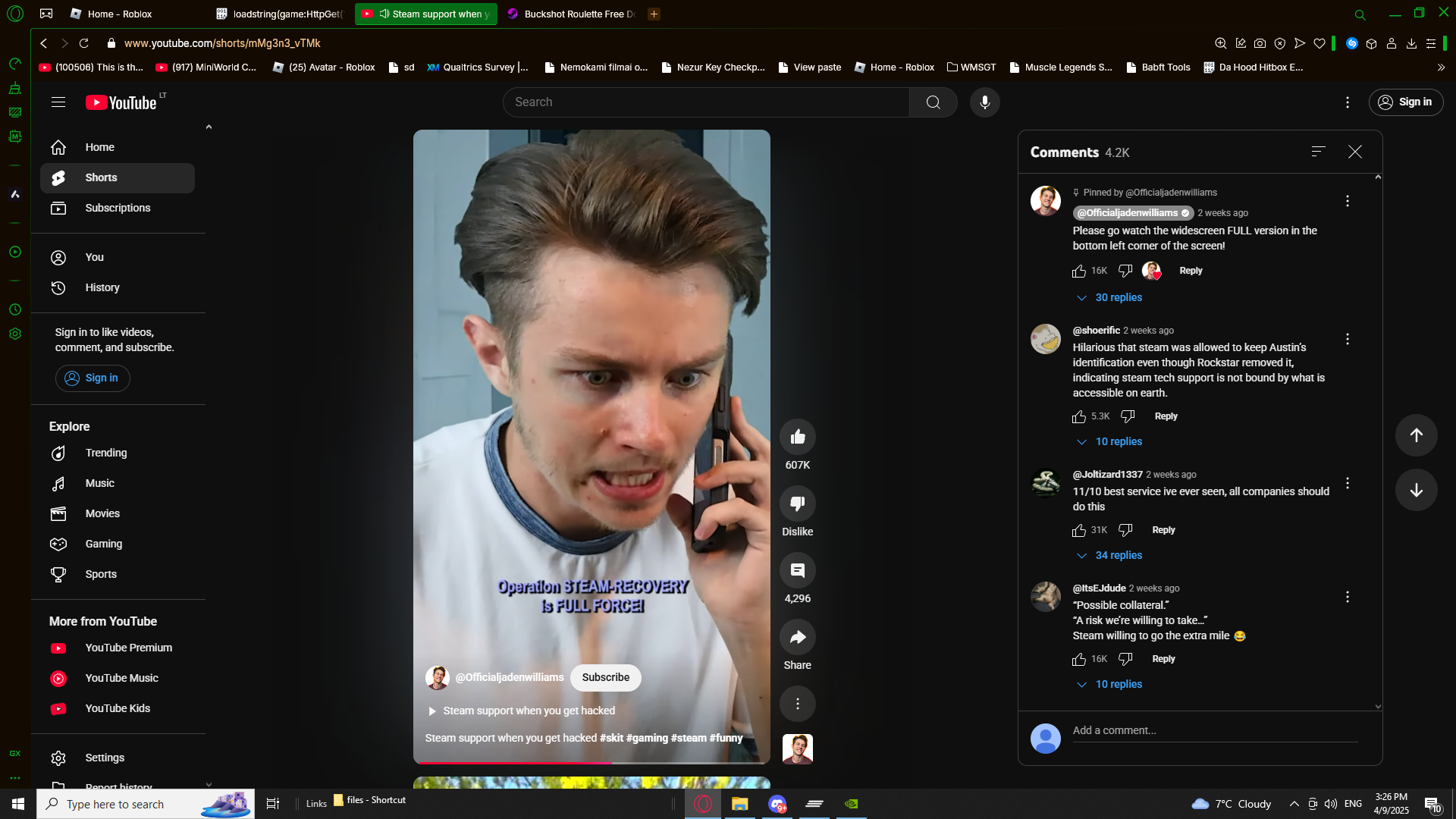Reload the page in the browser
The height and width of the screenshot is (819, 1456).
pos(84,43)
